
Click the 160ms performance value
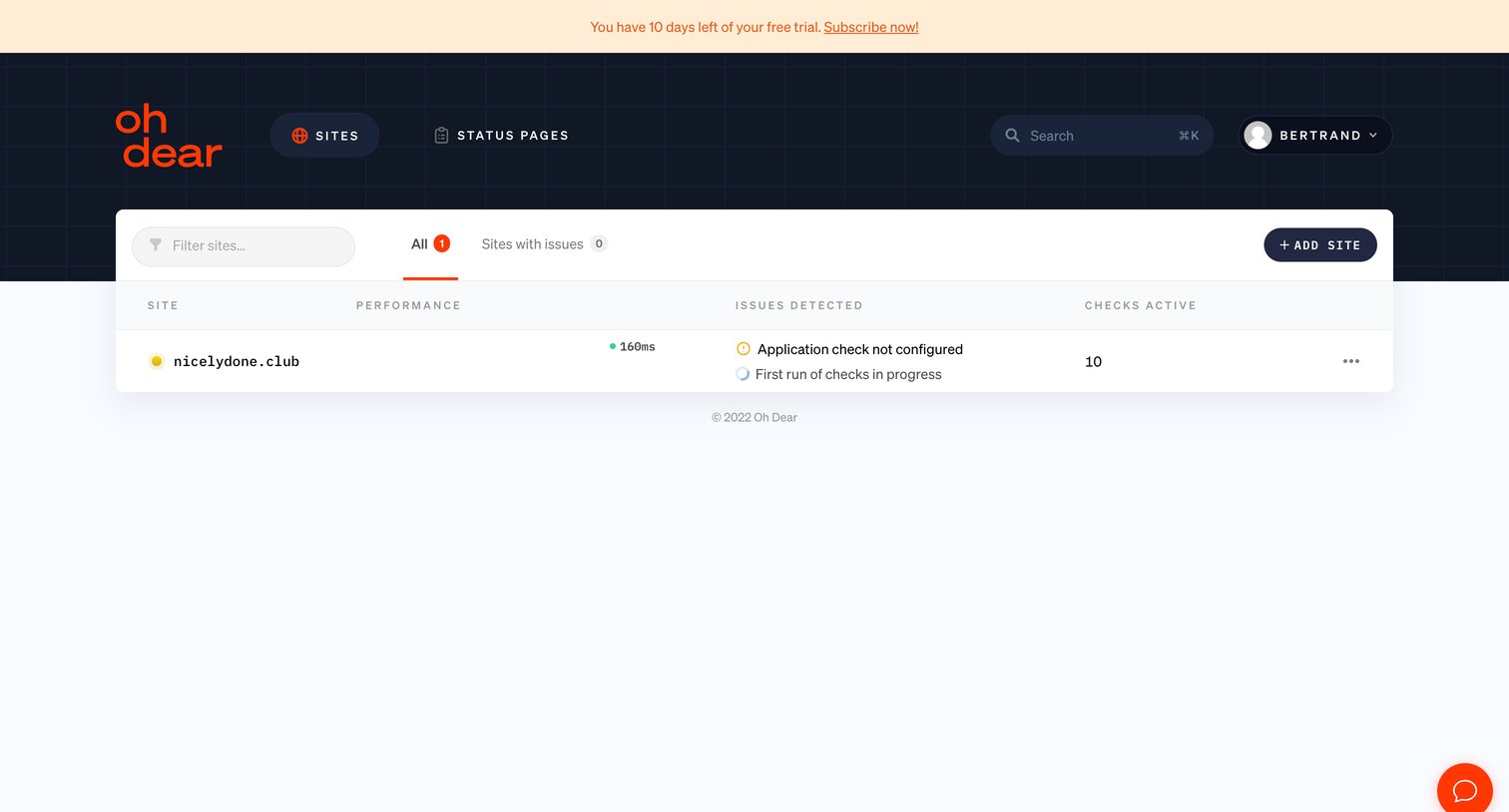tap(637, 347)
